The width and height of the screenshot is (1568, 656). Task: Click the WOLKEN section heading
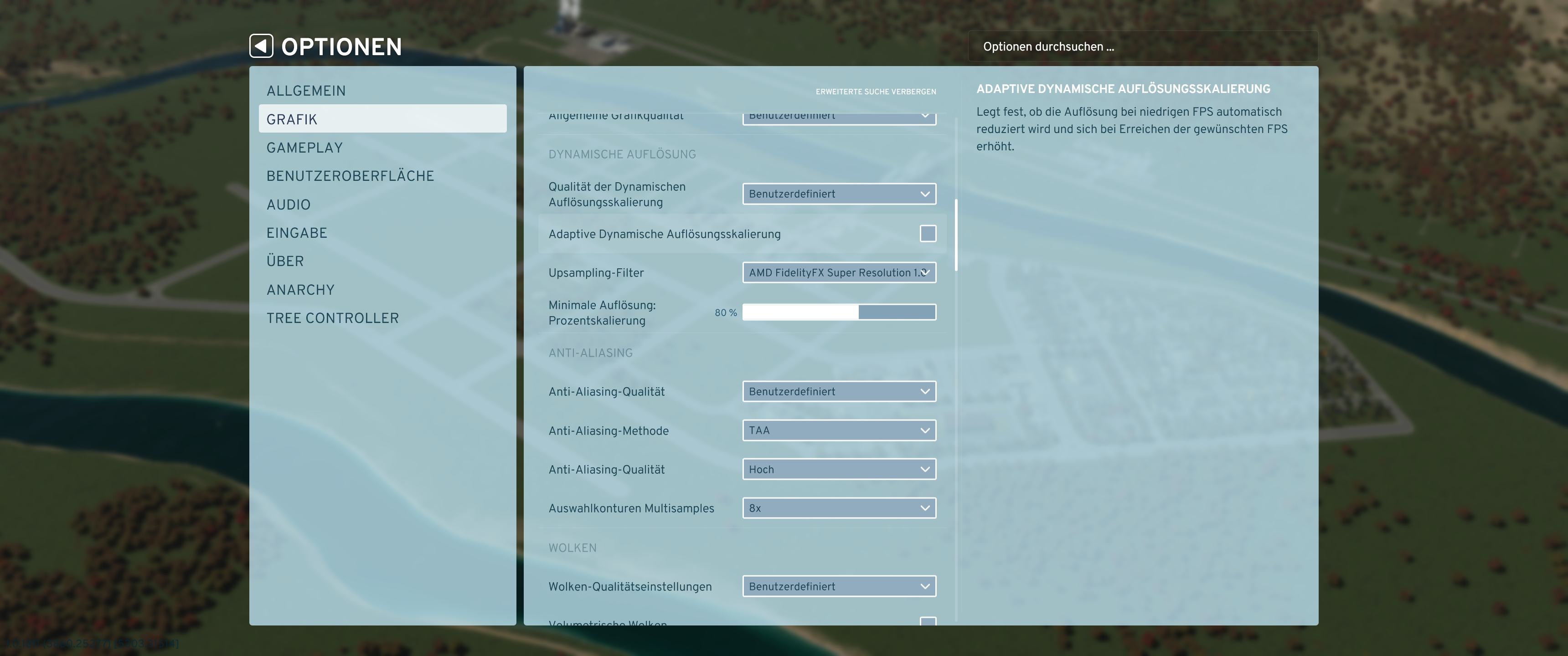[572, 548]
